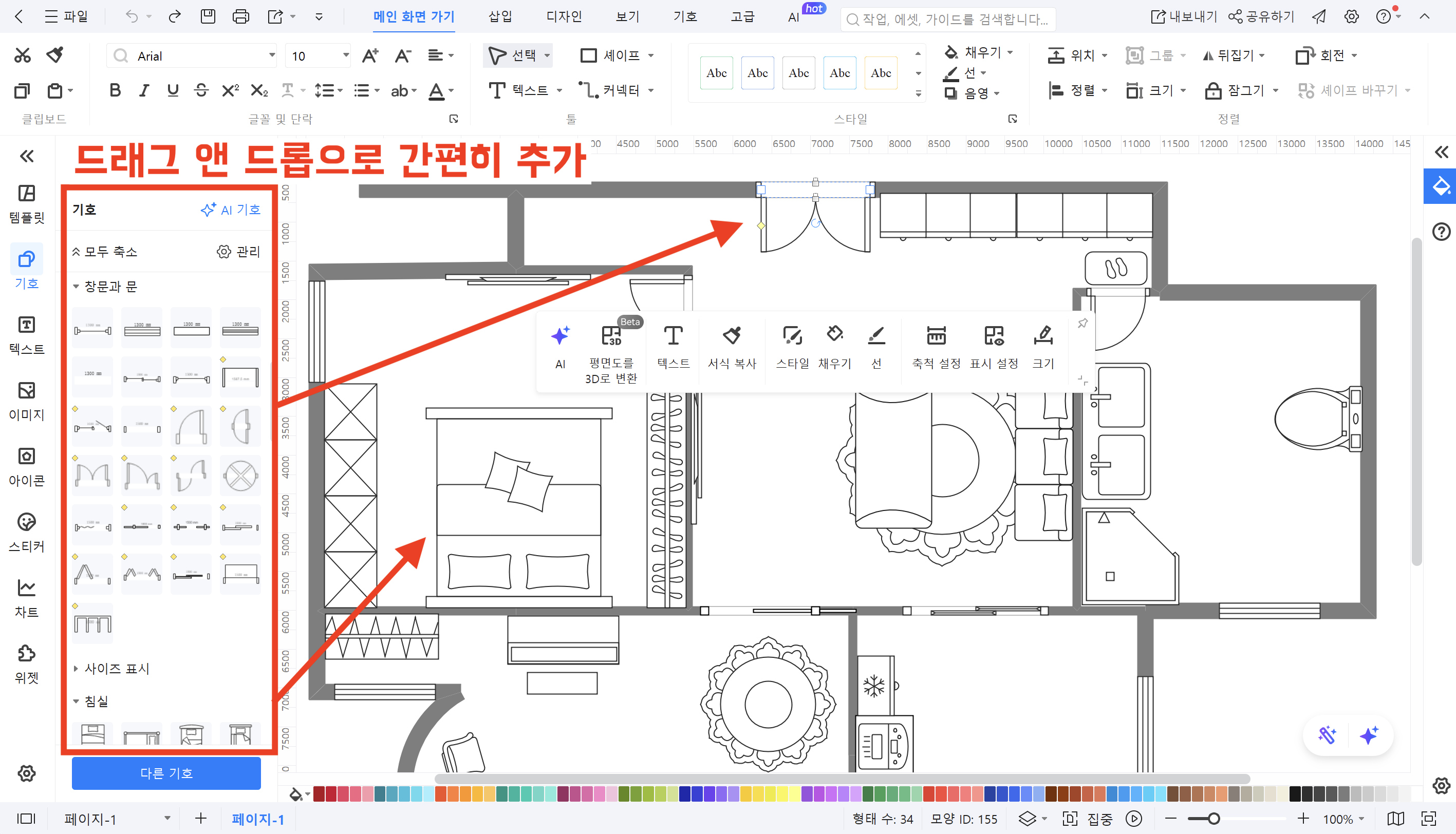Image resolution: width=1456 pixels, height=834 pixels.
Task: Collapse all with 모두 축소
Action: 105,252
